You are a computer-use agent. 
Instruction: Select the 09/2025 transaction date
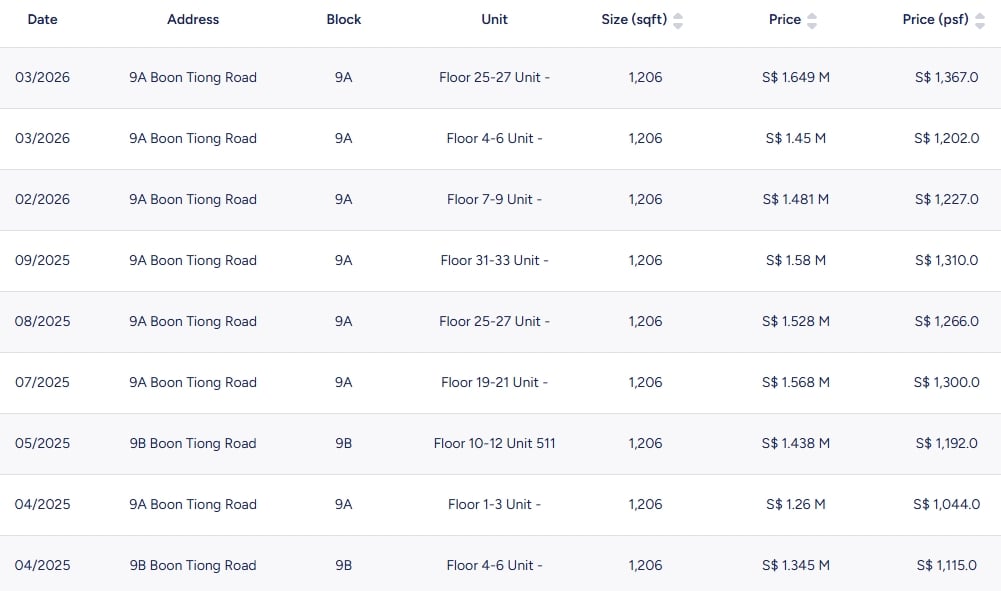coord(42,260)
